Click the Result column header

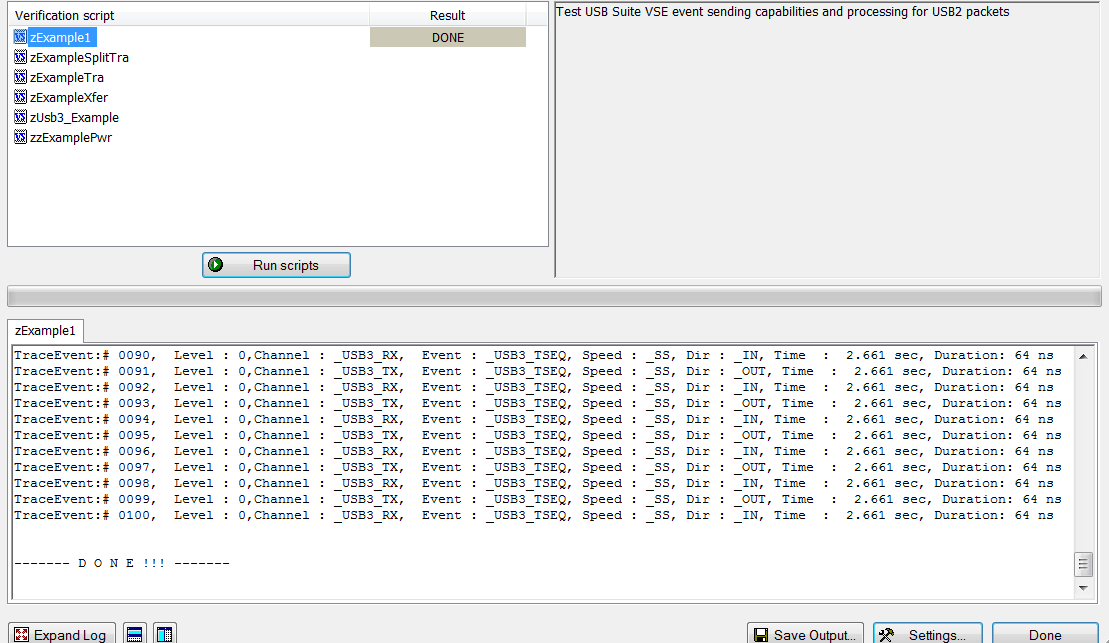(x=447, y=15)
